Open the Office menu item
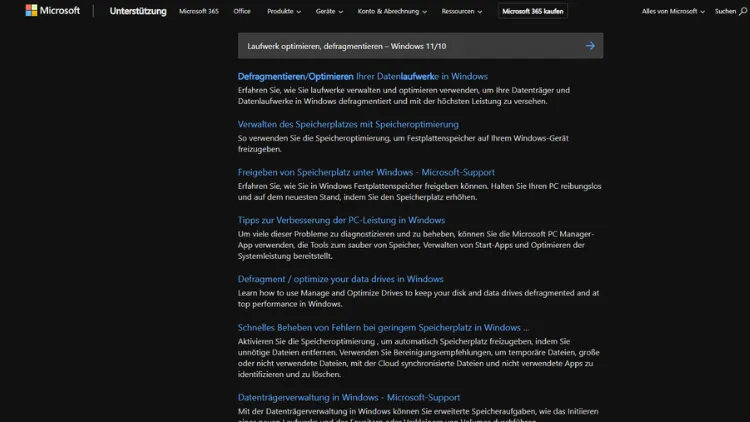Image resolution: width=750 pixels, height=422 pixels. tap(242, 11)
